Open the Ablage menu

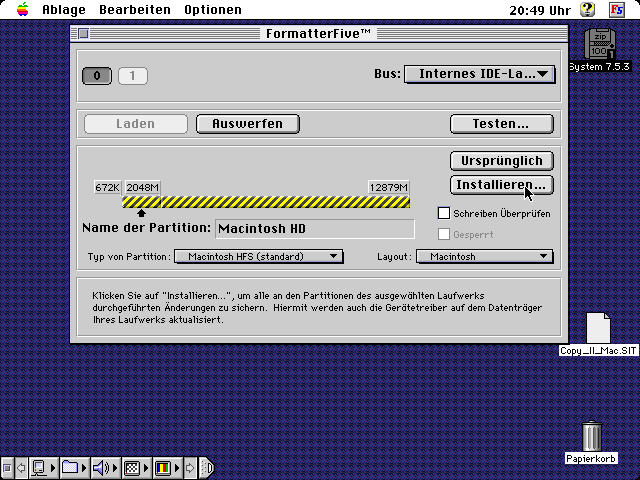coord(64,10)
